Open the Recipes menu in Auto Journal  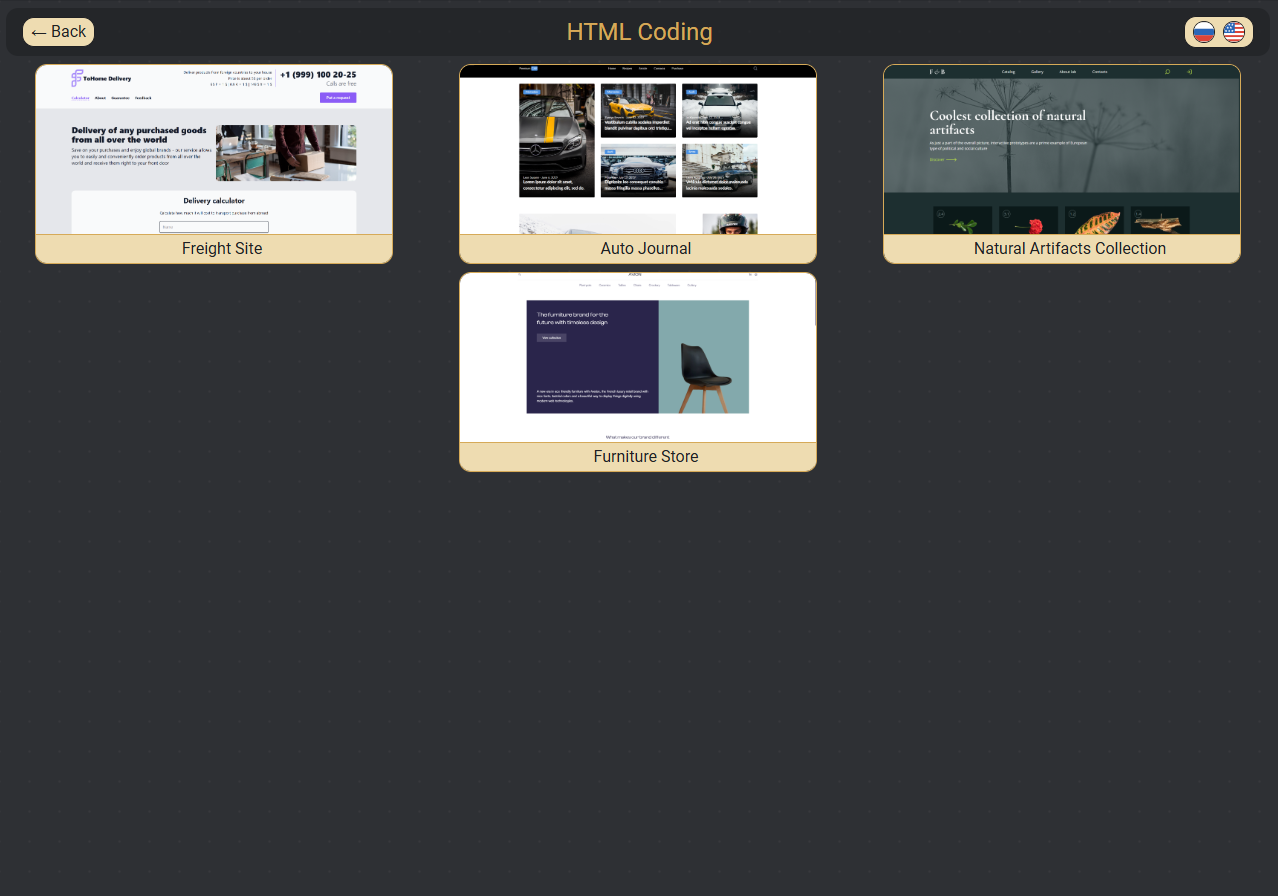coord(627,68)
